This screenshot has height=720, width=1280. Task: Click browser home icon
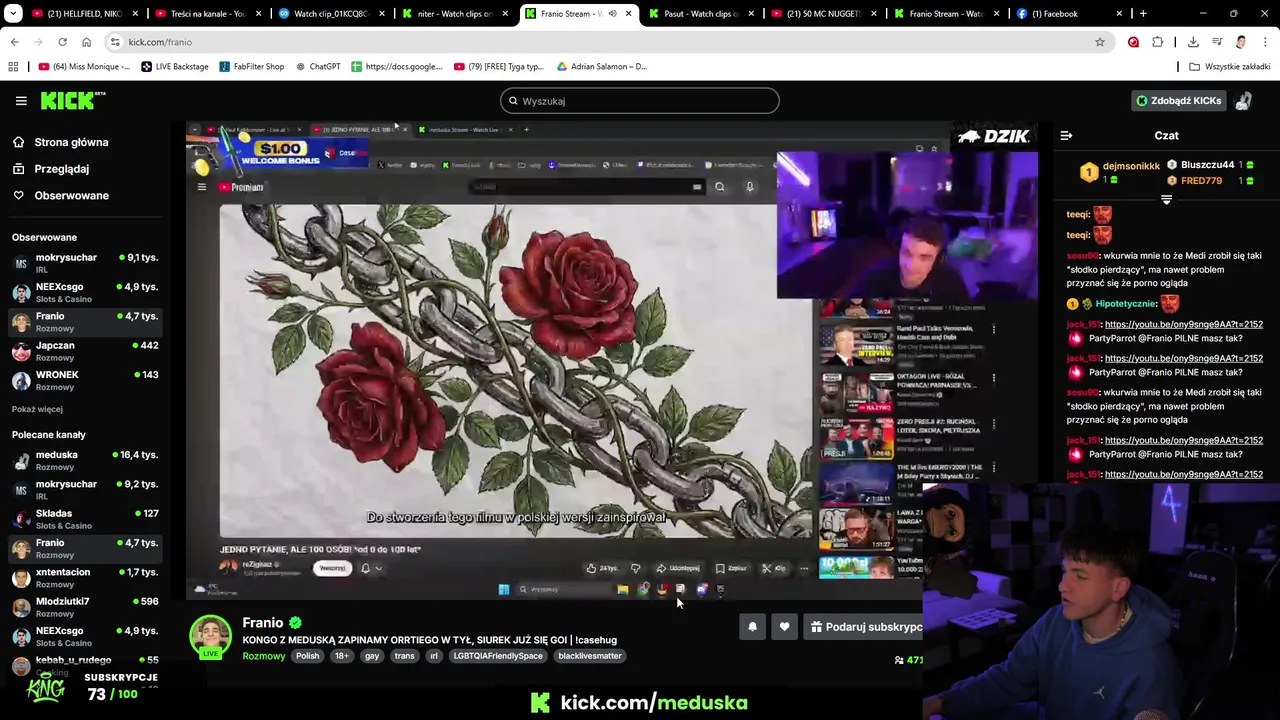pyautogui.click(x=86, y=42)
